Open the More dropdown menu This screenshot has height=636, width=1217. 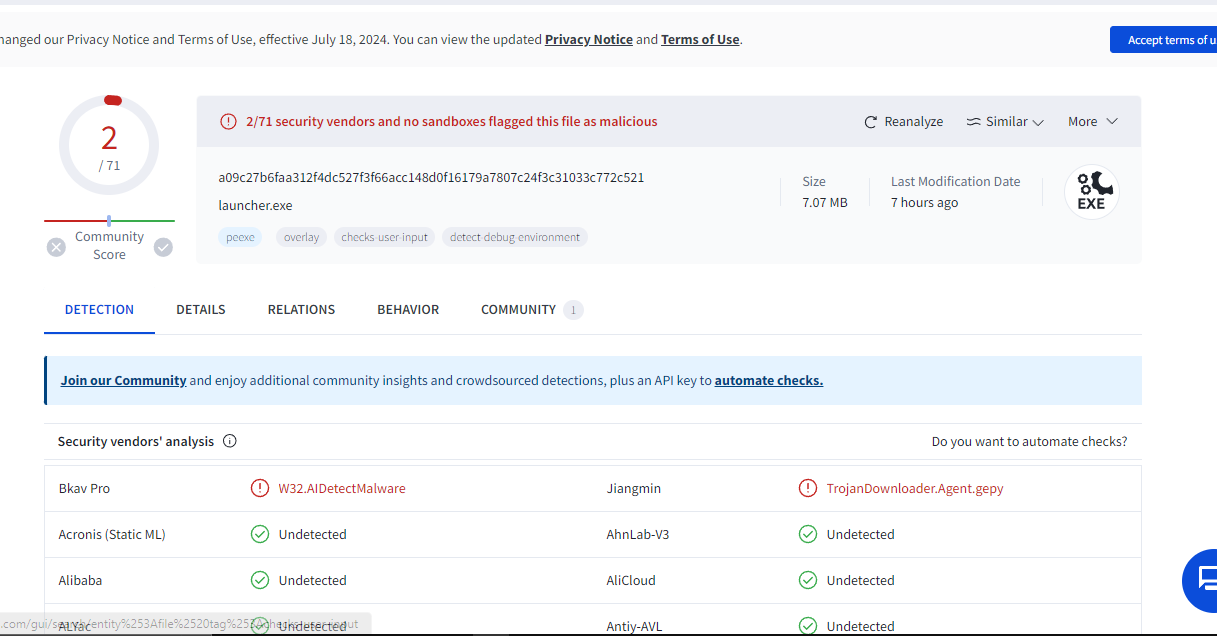coord(1092,122)
